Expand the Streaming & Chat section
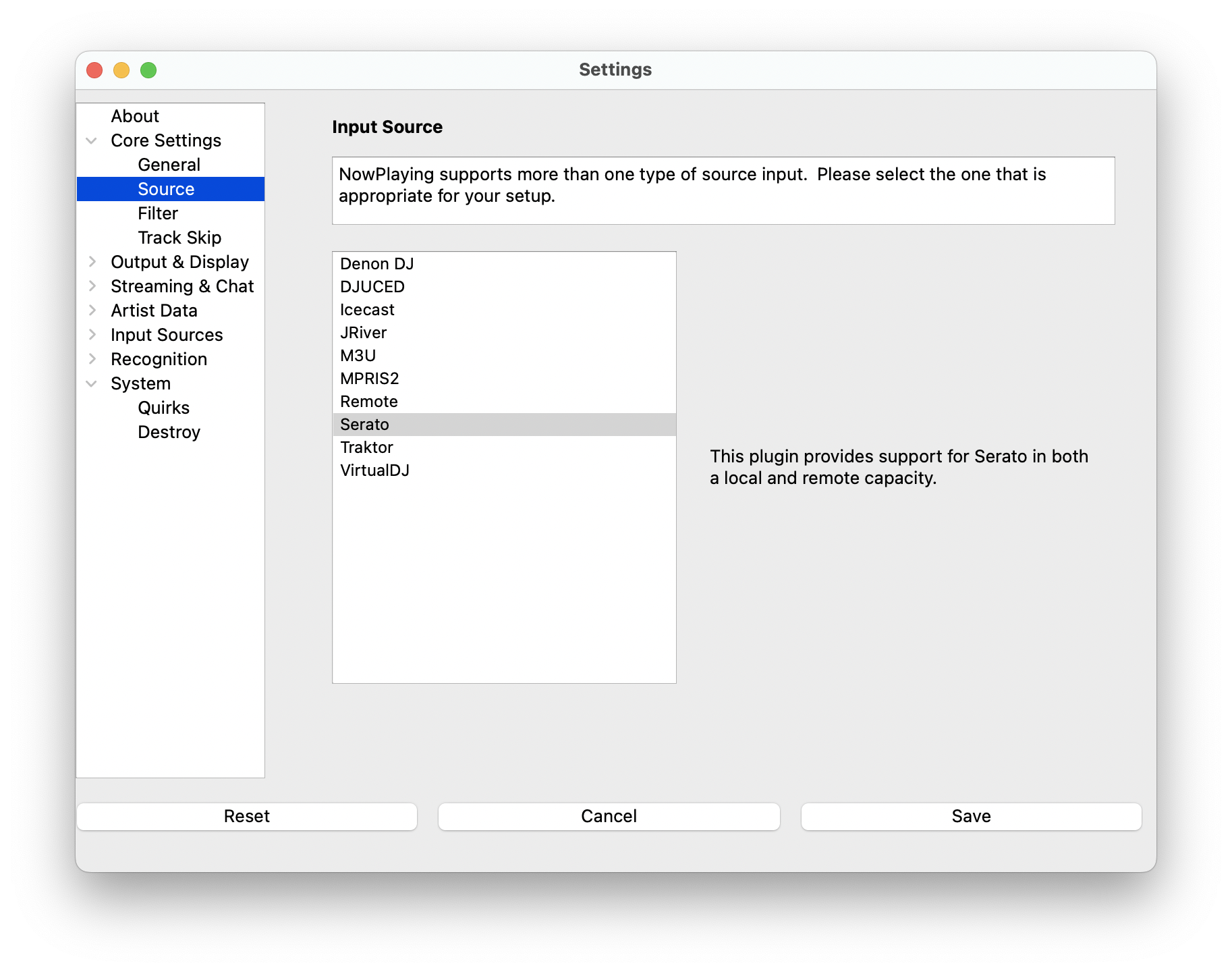This screenshot has height=972, width=1232. pyautogui.click(x=92, y=286)
